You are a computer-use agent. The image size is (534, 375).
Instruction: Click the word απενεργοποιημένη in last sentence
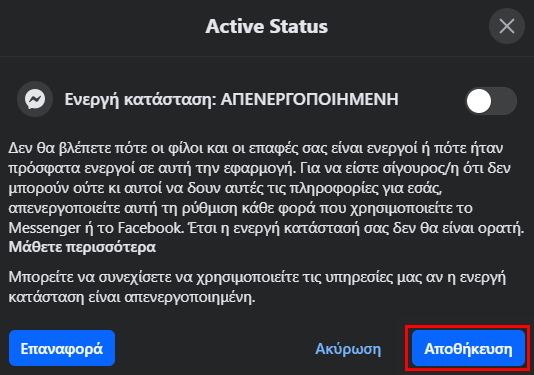[x=190, y=298]
